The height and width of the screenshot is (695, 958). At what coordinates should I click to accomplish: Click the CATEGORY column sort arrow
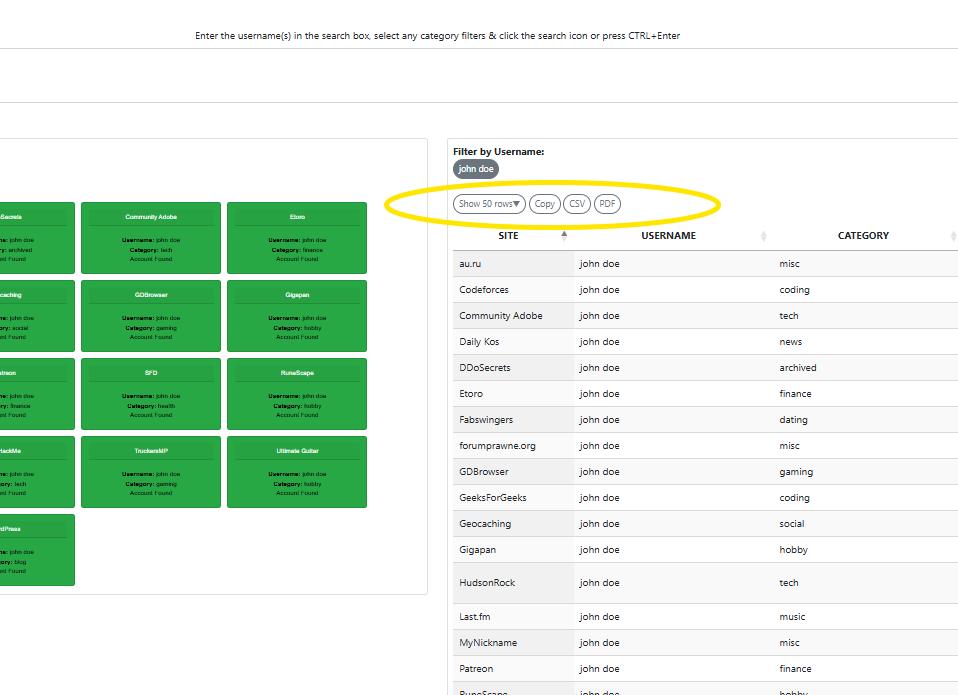952,236
